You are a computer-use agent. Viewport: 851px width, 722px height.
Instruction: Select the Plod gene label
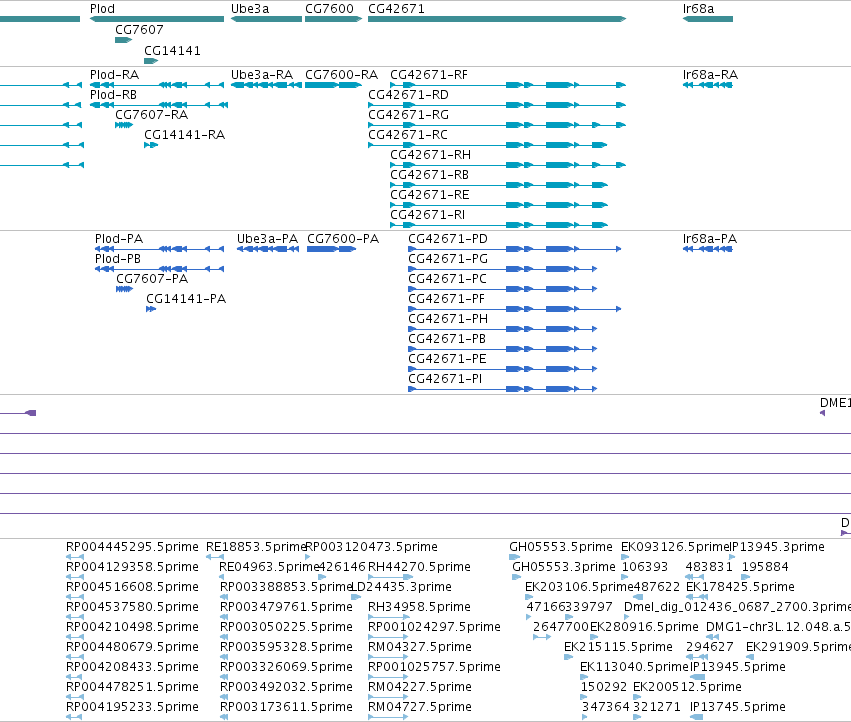pyautogui.click(x=102, y=9)
